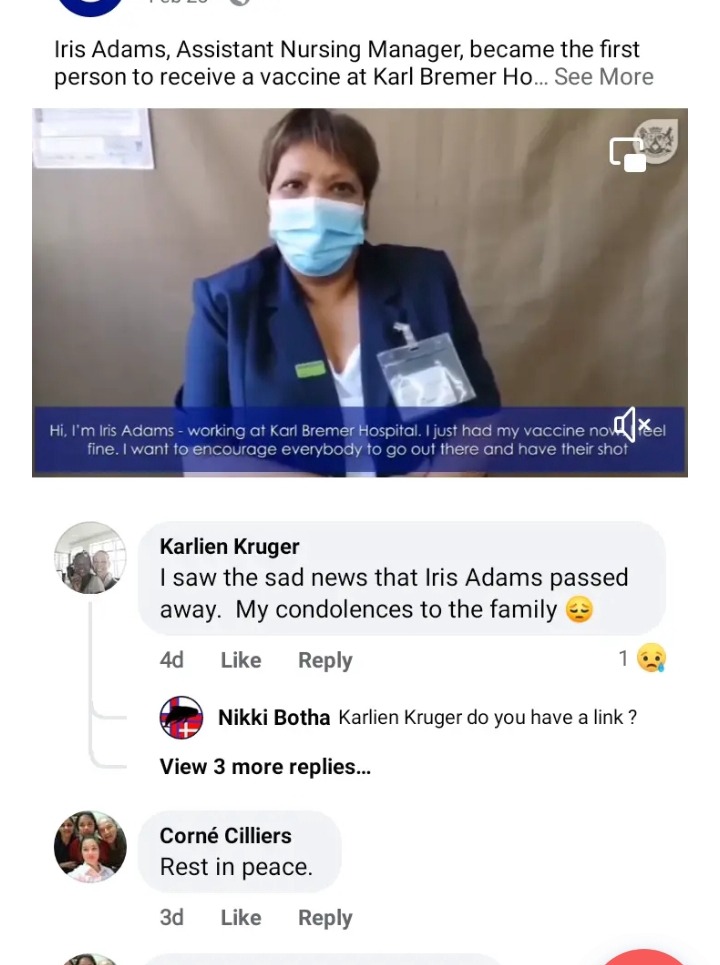Toggle video sound with the mute speaker icon
Viewport: 720px width, 965px height.
[632, 424]
